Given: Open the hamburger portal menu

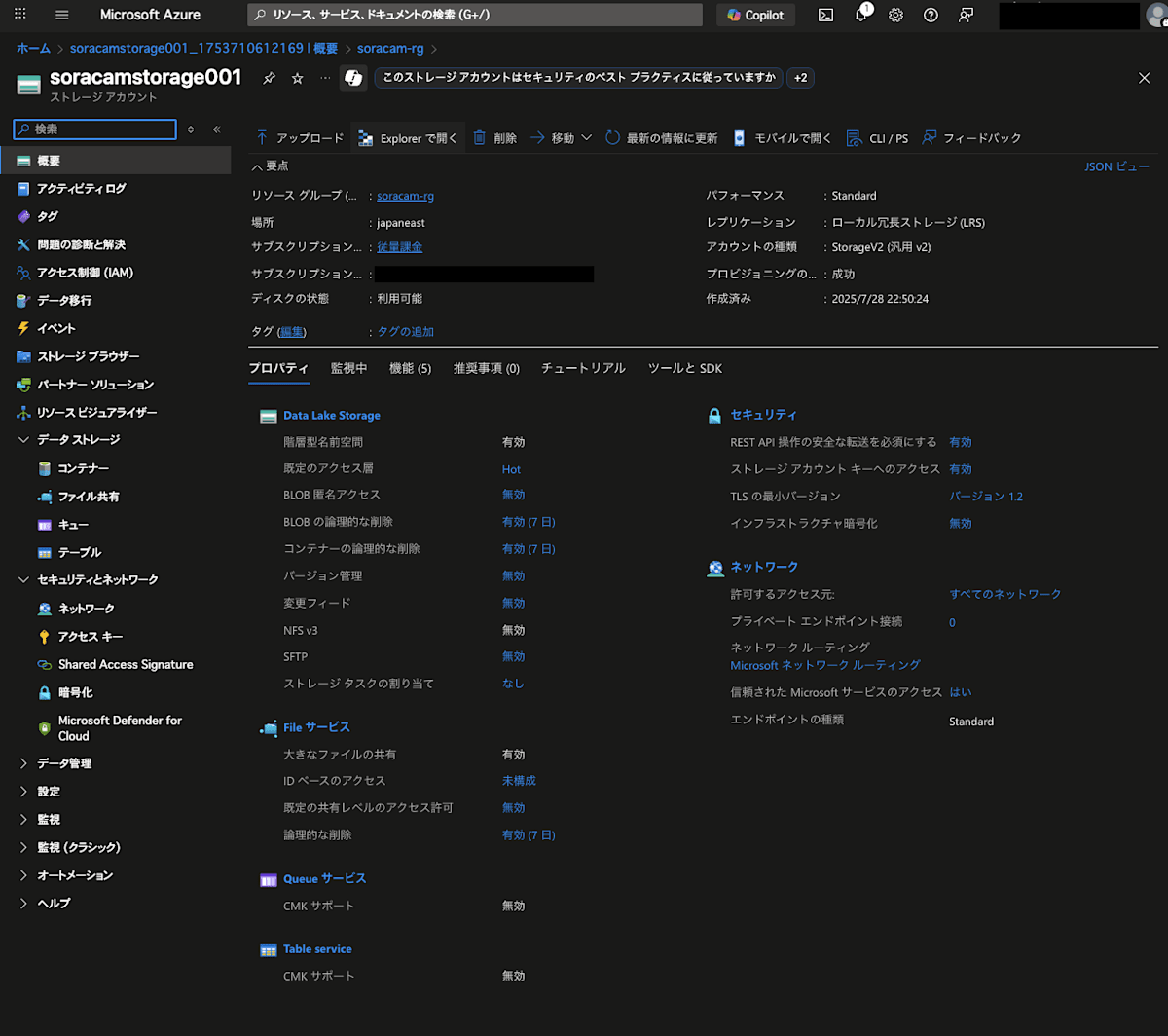Looking at the screenshot, I should (x=62, y=15).
